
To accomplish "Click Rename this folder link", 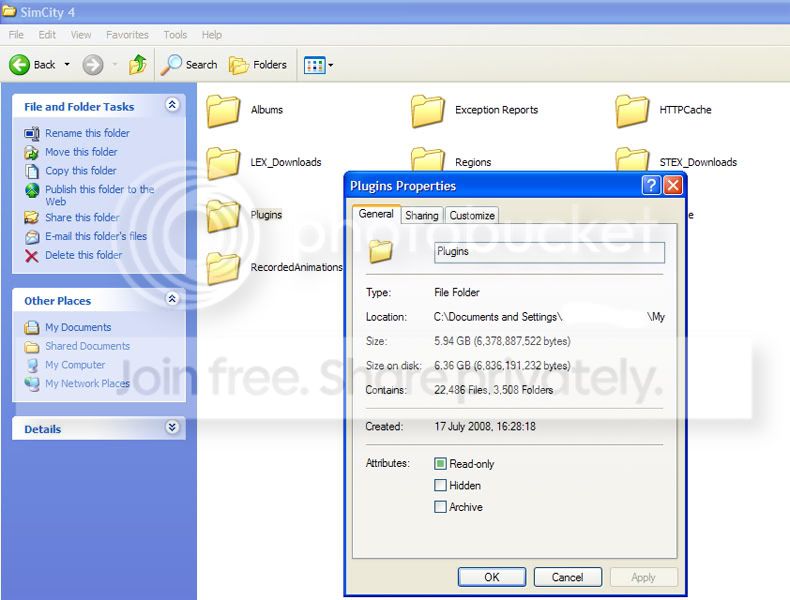I will pyautogui.click(x=87, y=133).
